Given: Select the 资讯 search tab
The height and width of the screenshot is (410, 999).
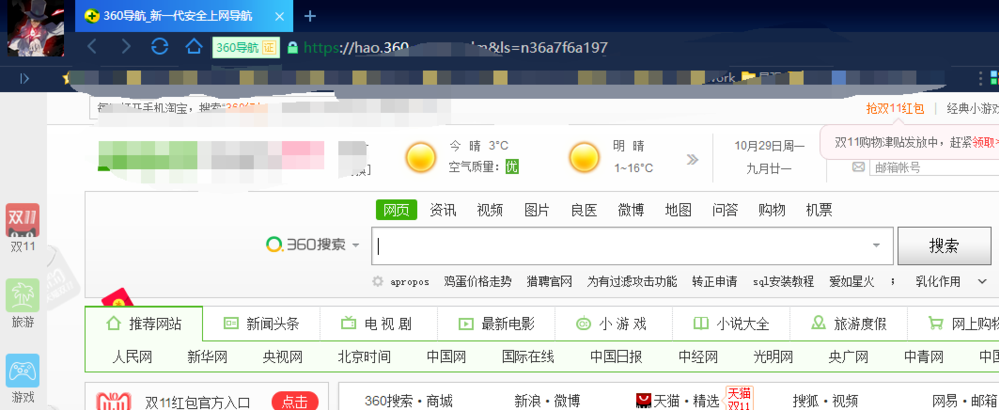Looking at the screenshot, I should coord(443,210).
